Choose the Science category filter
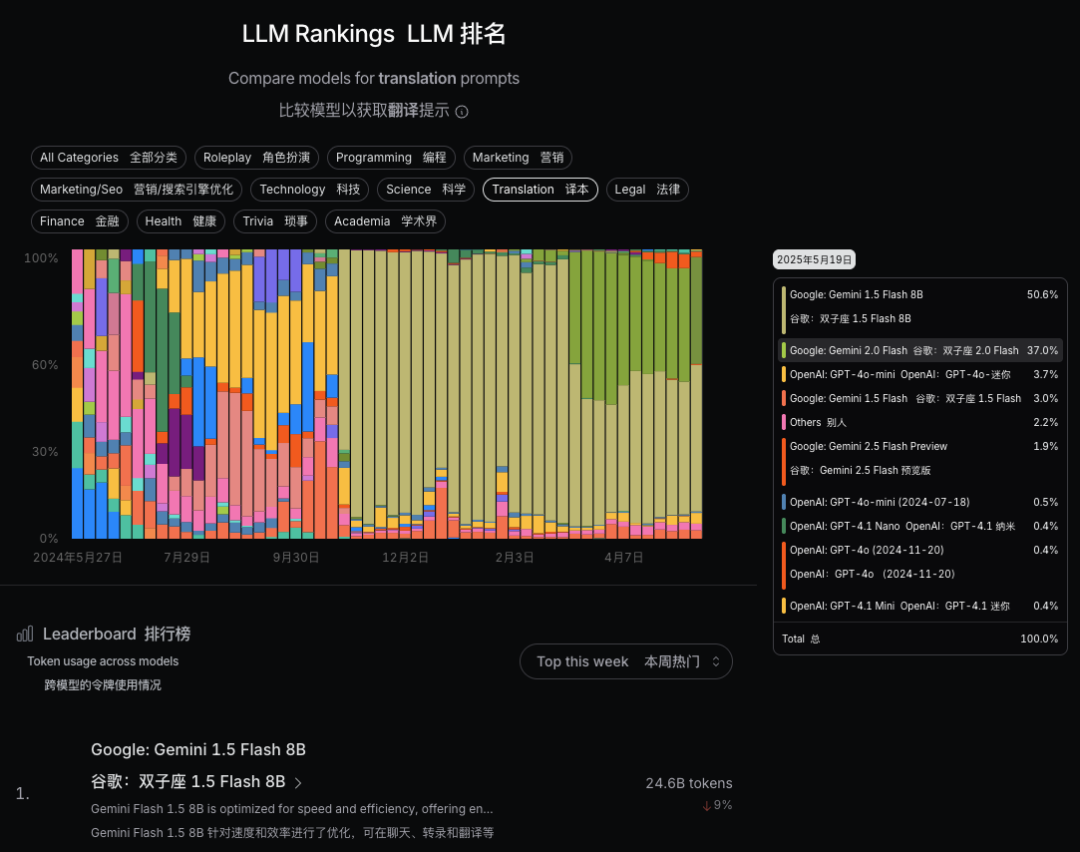Viewport: 1080px width, 852px height. pyautogui.click(x=426, y=190)
